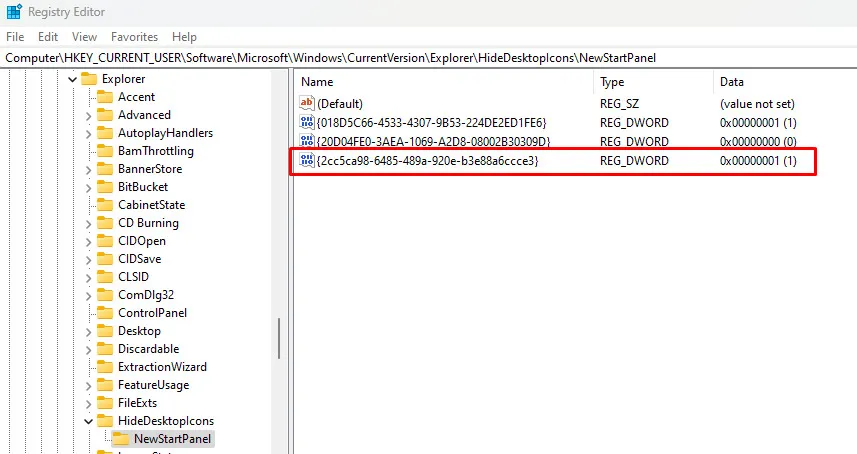Click the ComDlg32 folder icon

click(105, 296)
